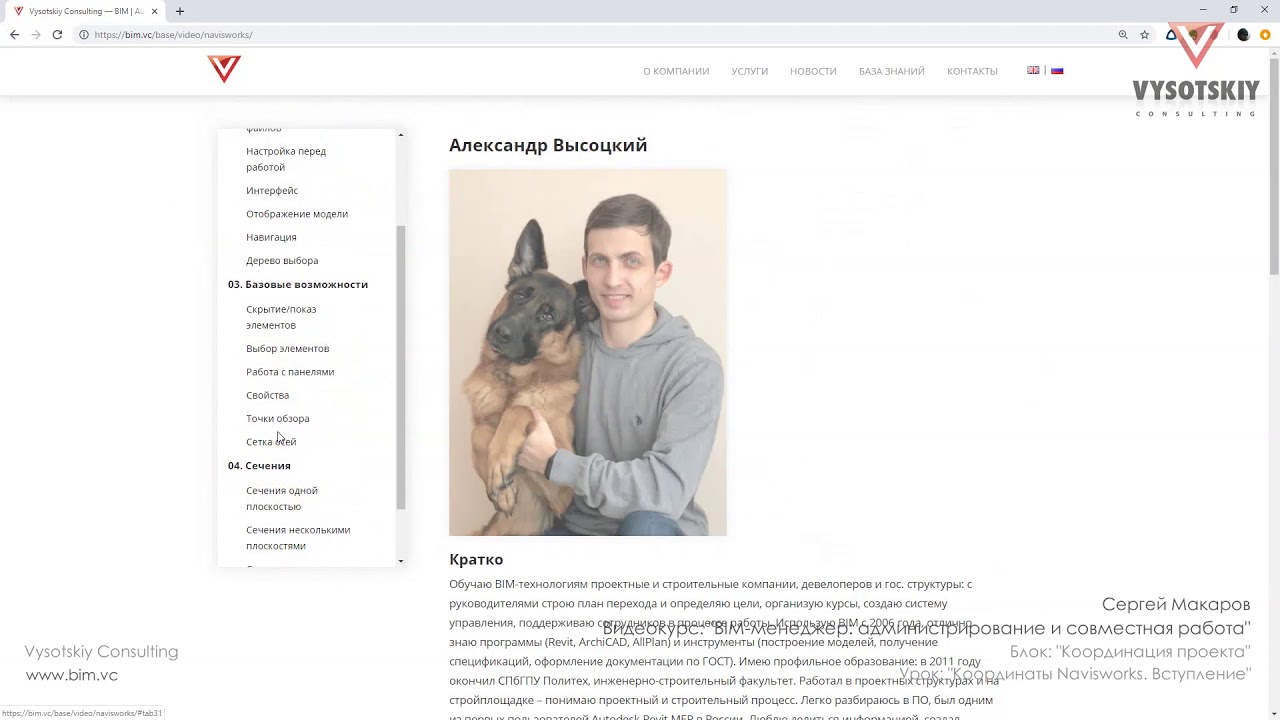Open the КОНТАКТЫ menu item
Viewport: 1280px width, 720px height.
[x=972, y=71]
